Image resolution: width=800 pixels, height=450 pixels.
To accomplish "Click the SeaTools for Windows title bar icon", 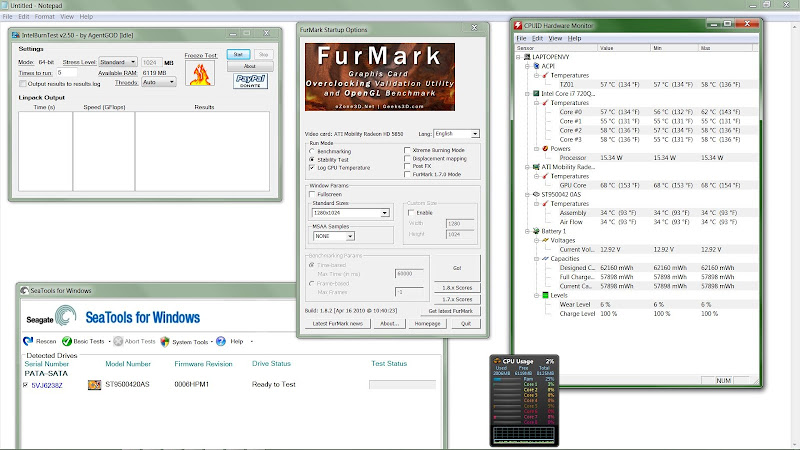I will [24, 290].
